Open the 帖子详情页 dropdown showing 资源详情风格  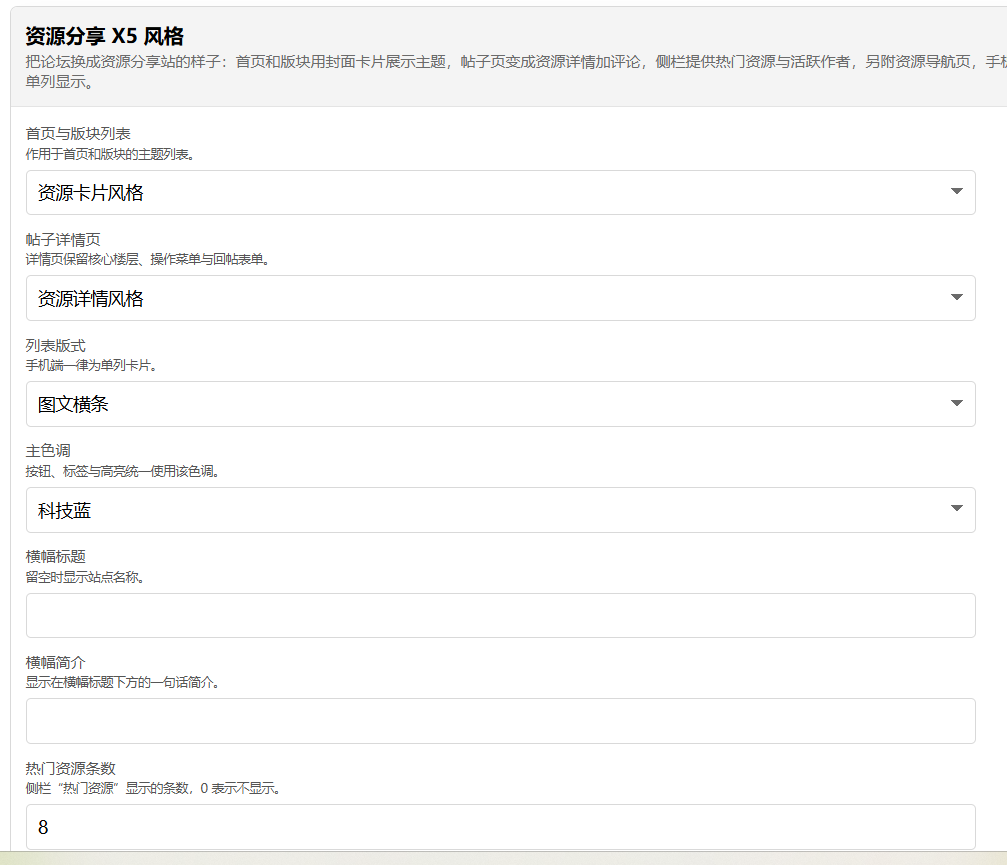(500, 298)
